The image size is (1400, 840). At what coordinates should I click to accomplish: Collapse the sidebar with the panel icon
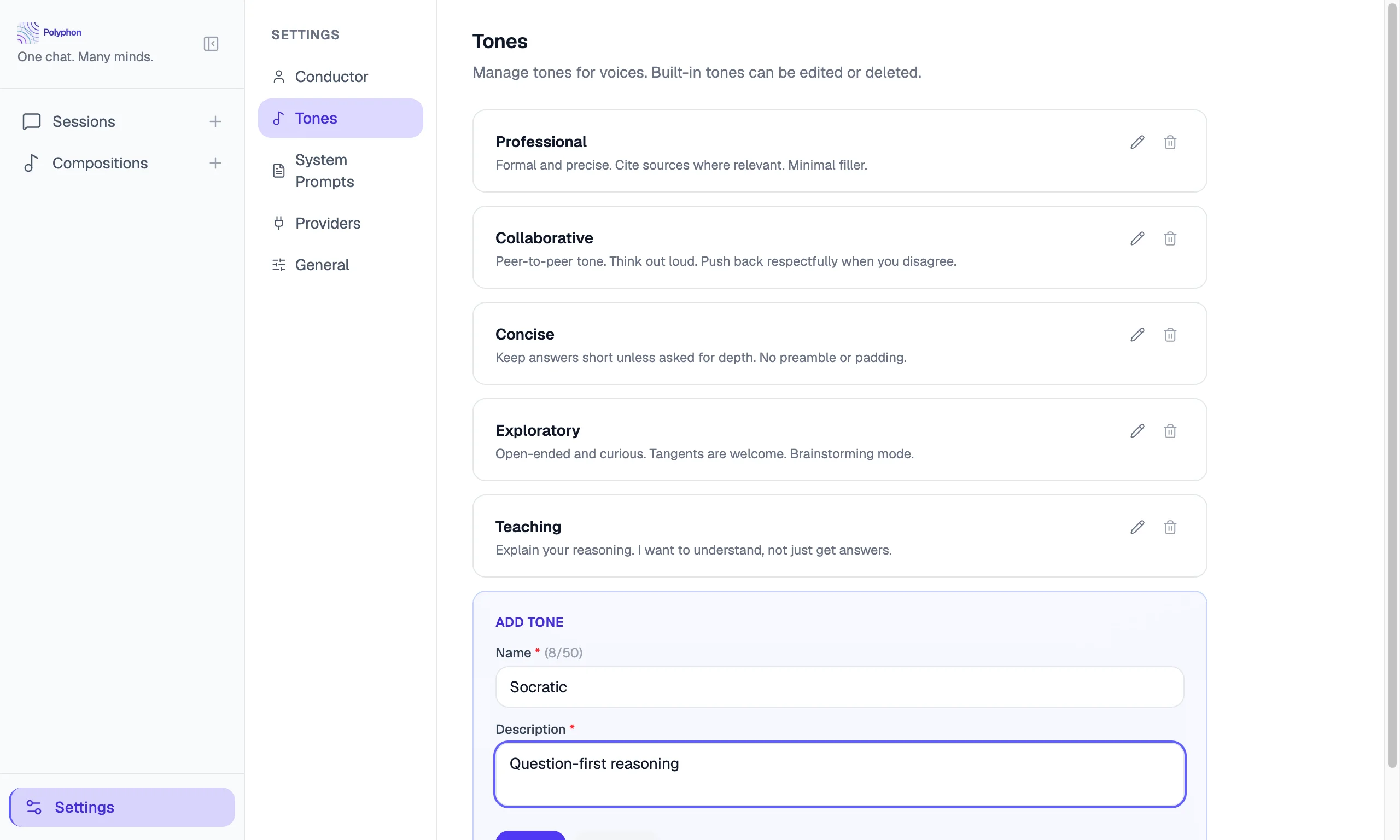point(211,44)
